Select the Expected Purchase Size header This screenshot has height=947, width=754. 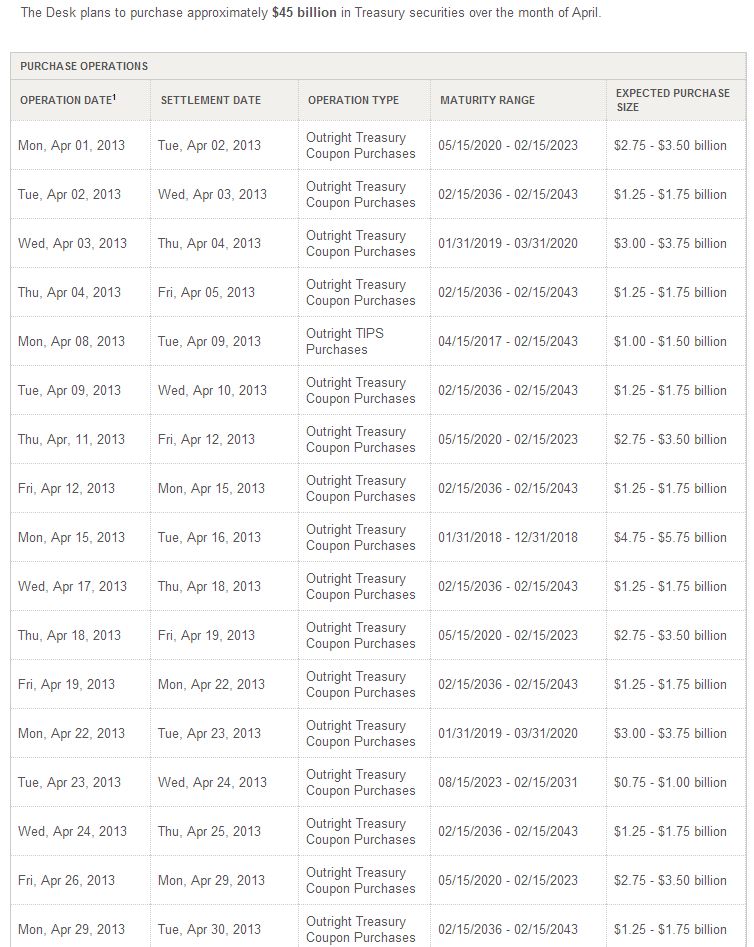pyautogui.click(x=672, y=100)
